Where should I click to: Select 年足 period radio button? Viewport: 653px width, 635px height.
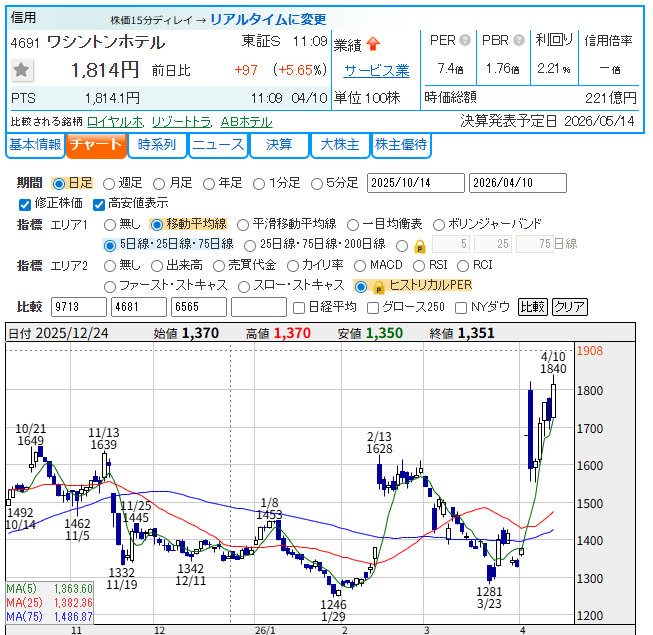click(209, 184)
